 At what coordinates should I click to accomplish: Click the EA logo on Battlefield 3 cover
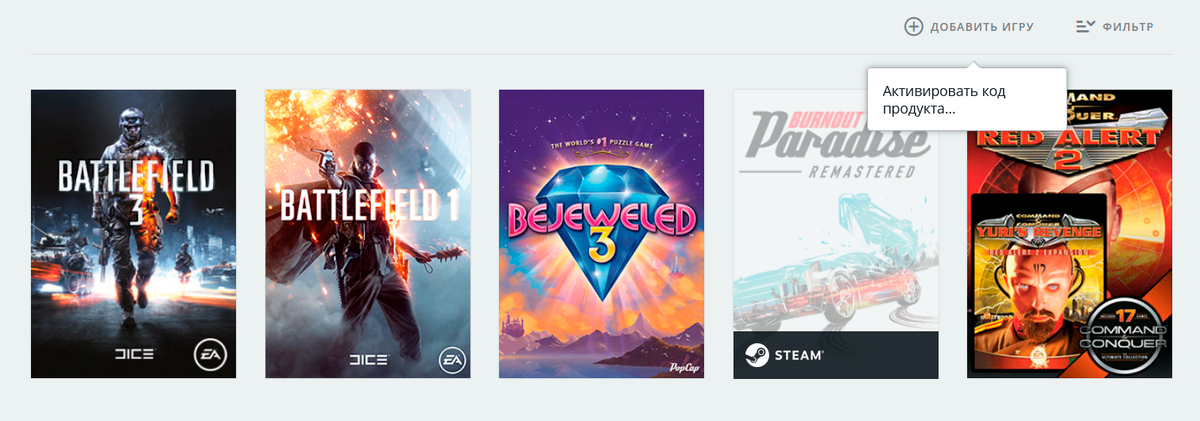211,354
